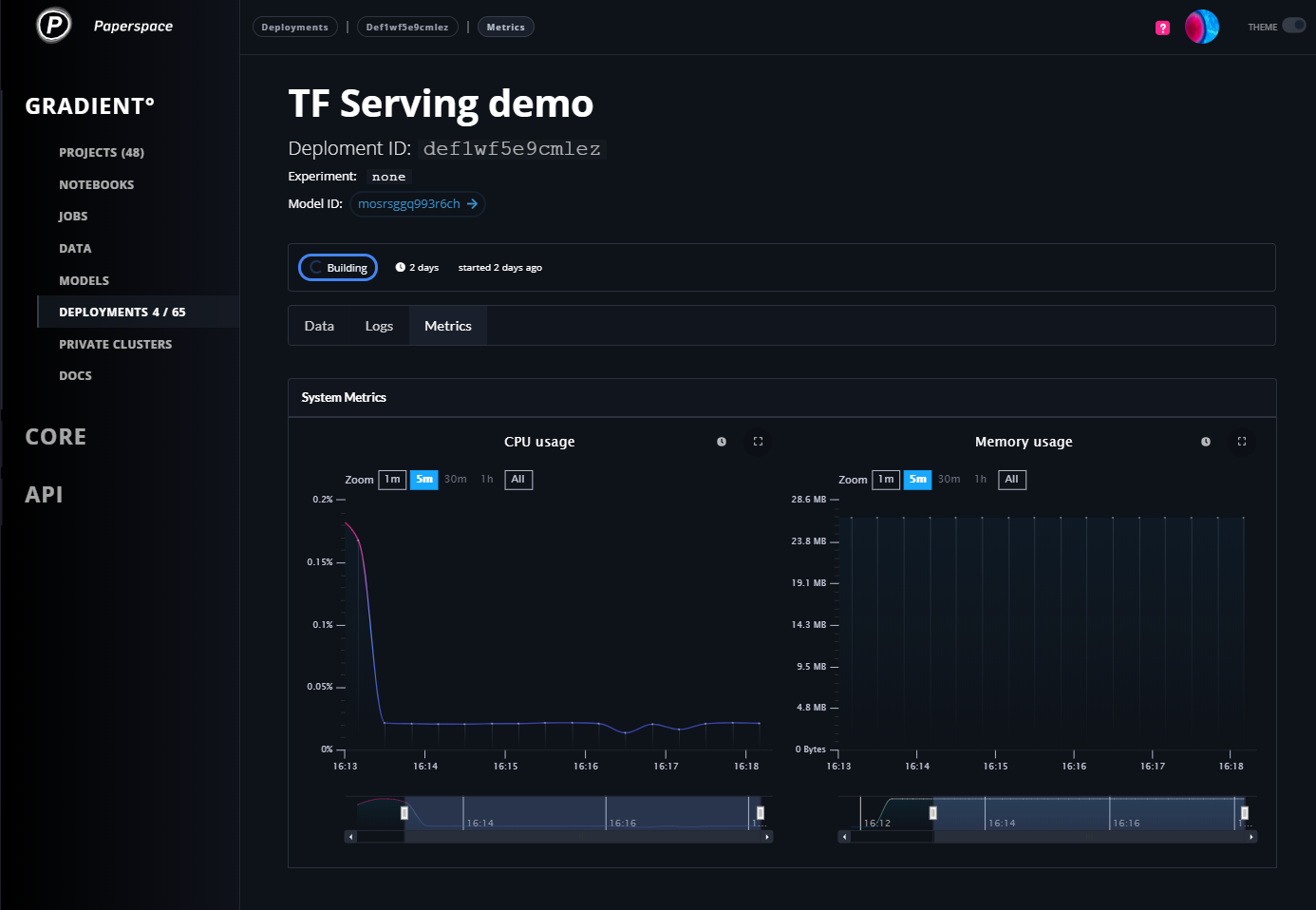1316x910 pixels.
Task: Switch to the Logs tab
Action: (379, 326)
